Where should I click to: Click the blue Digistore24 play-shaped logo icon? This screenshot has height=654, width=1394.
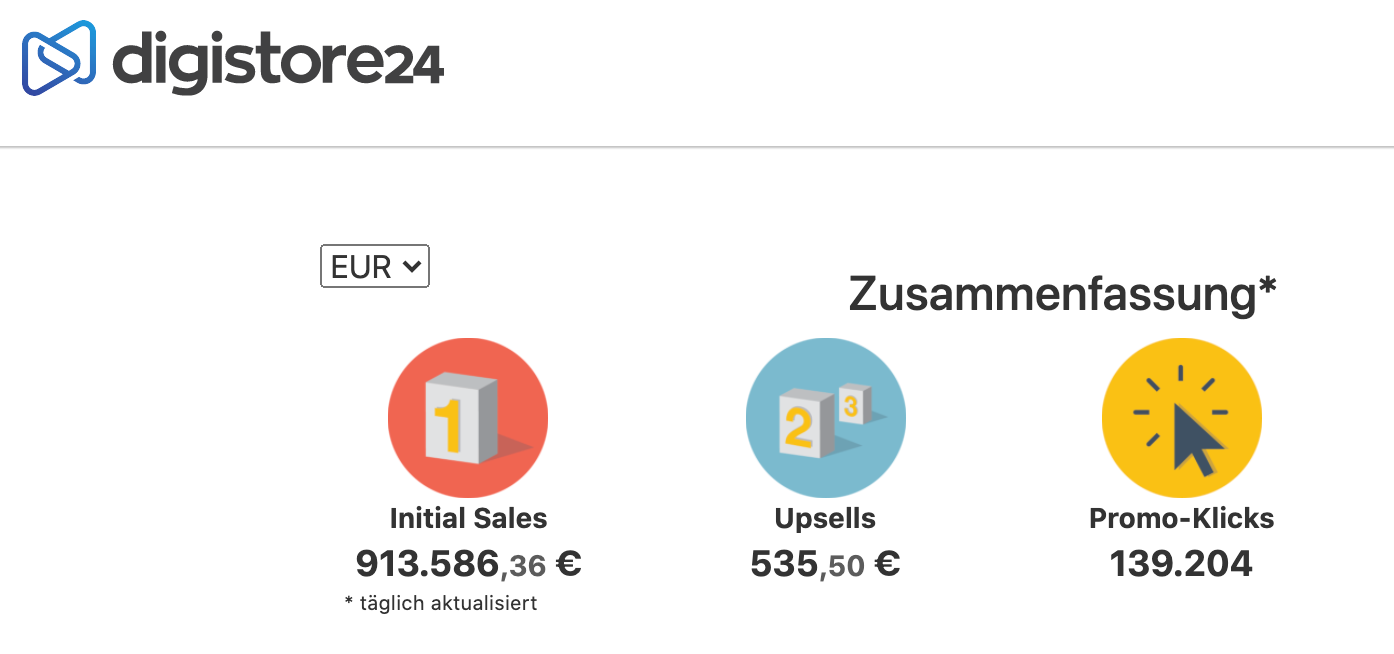pos(59,58)
